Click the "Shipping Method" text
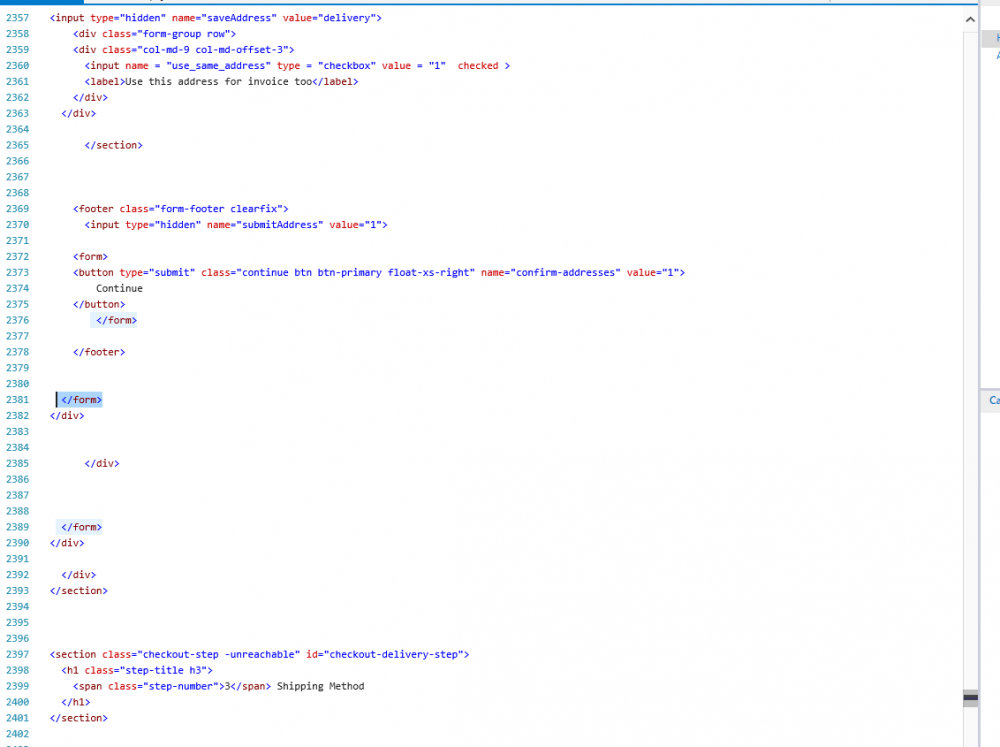 click(321, 687)
